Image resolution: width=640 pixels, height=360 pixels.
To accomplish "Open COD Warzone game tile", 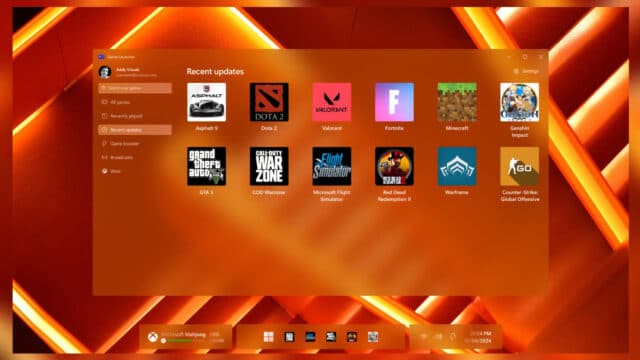I will click(269, 166).
